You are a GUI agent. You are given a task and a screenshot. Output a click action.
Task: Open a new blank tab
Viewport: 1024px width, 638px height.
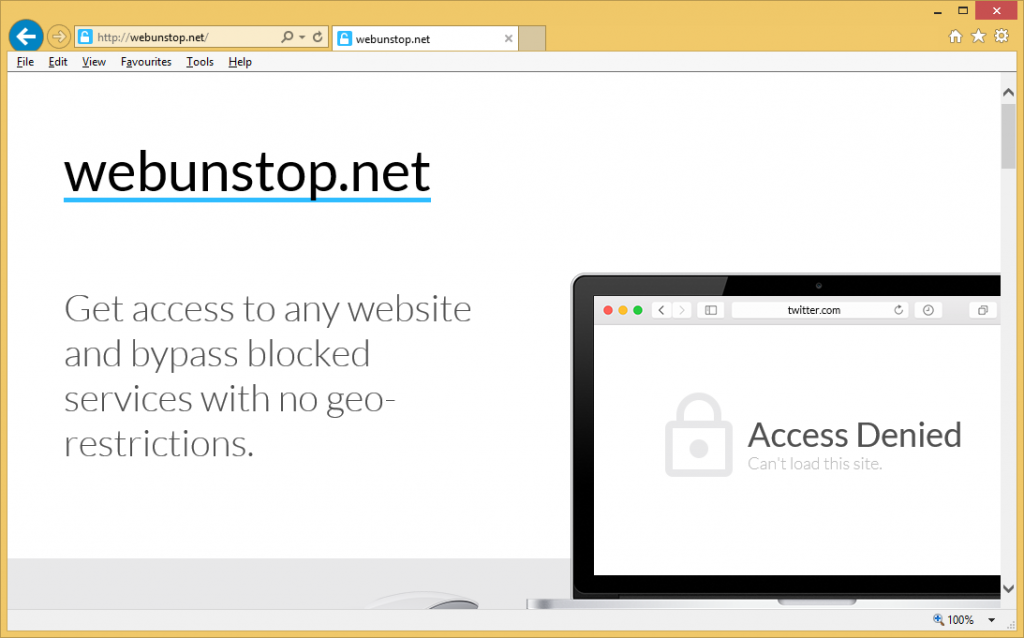click(x=532, y=39)
